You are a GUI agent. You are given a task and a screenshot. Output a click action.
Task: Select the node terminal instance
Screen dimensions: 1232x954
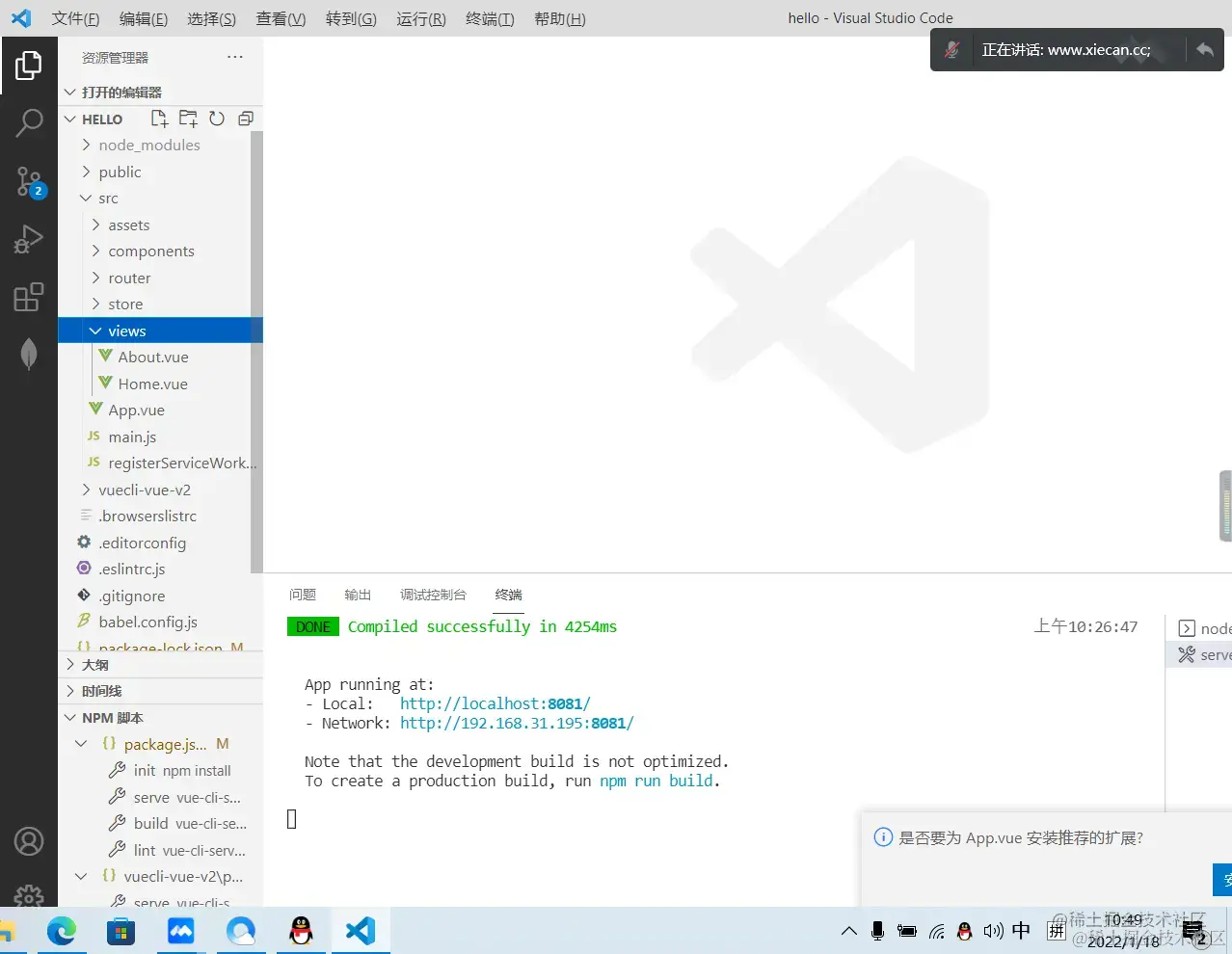click(x=1204, y=628)
